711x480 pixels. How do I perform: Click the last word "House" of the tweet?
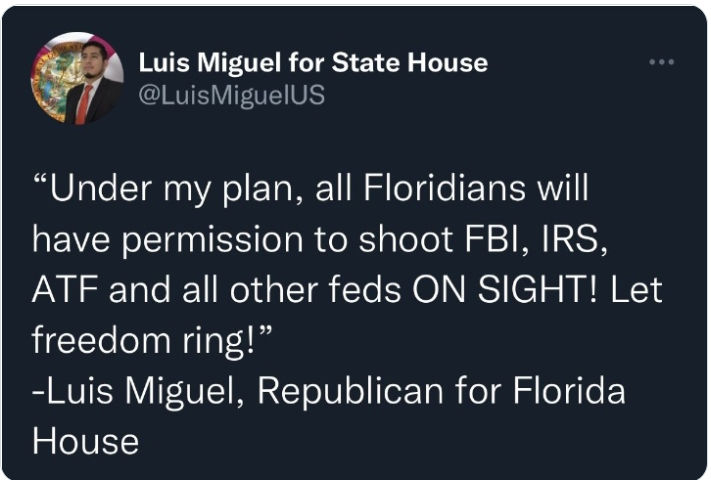[84, 441]
